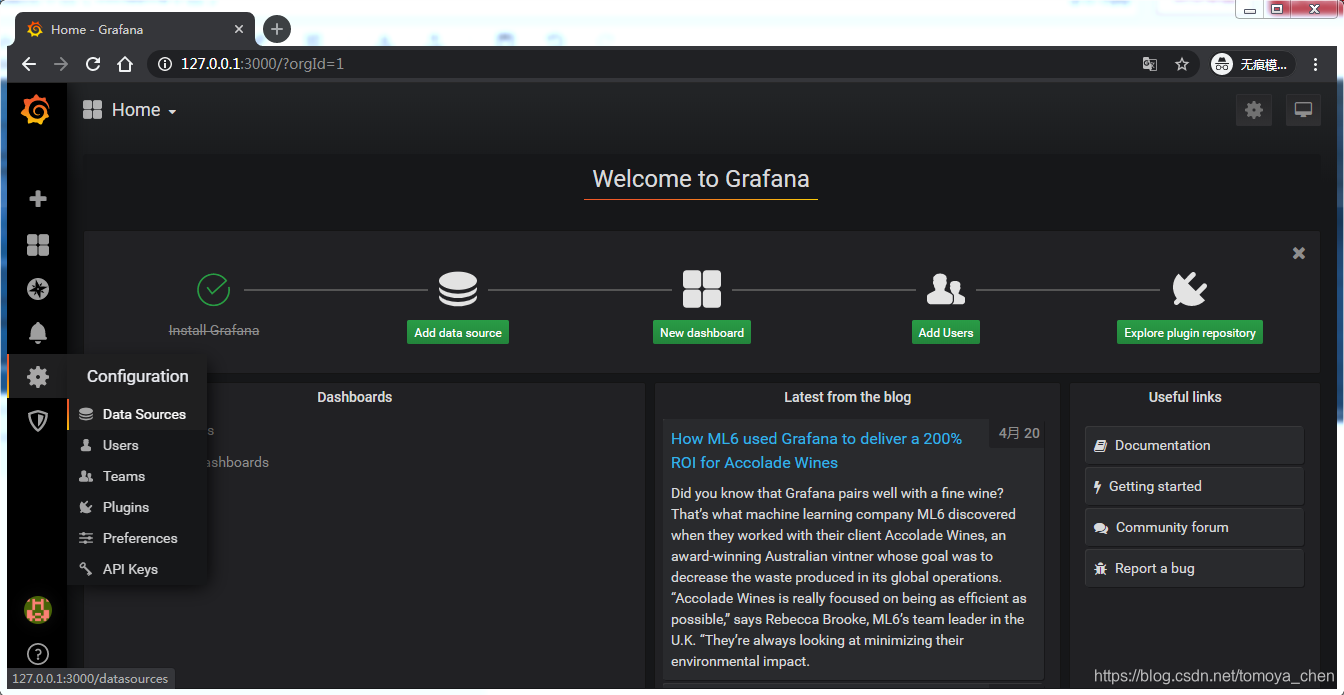
Task: Click the Dashboards panel heading
Action: (x=355, y=397)
